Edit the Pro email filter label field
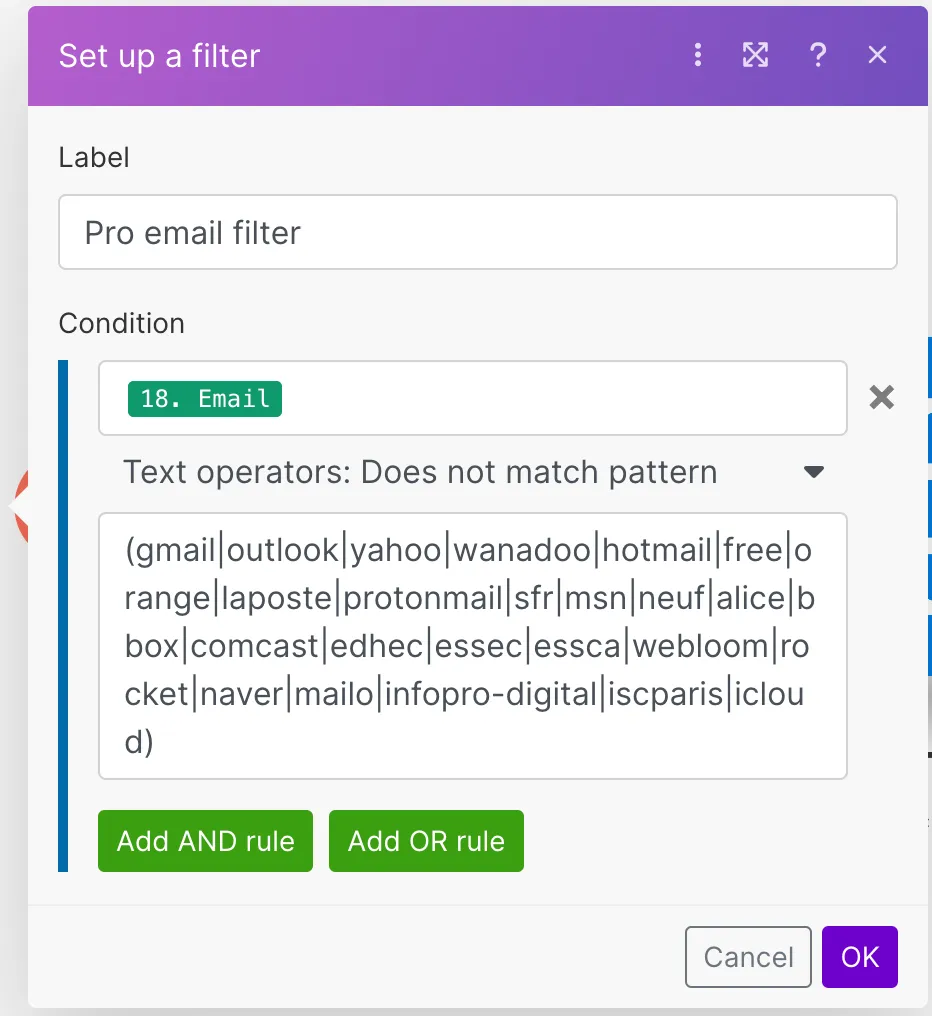The image size is (932, 1016). coord(478,232)
